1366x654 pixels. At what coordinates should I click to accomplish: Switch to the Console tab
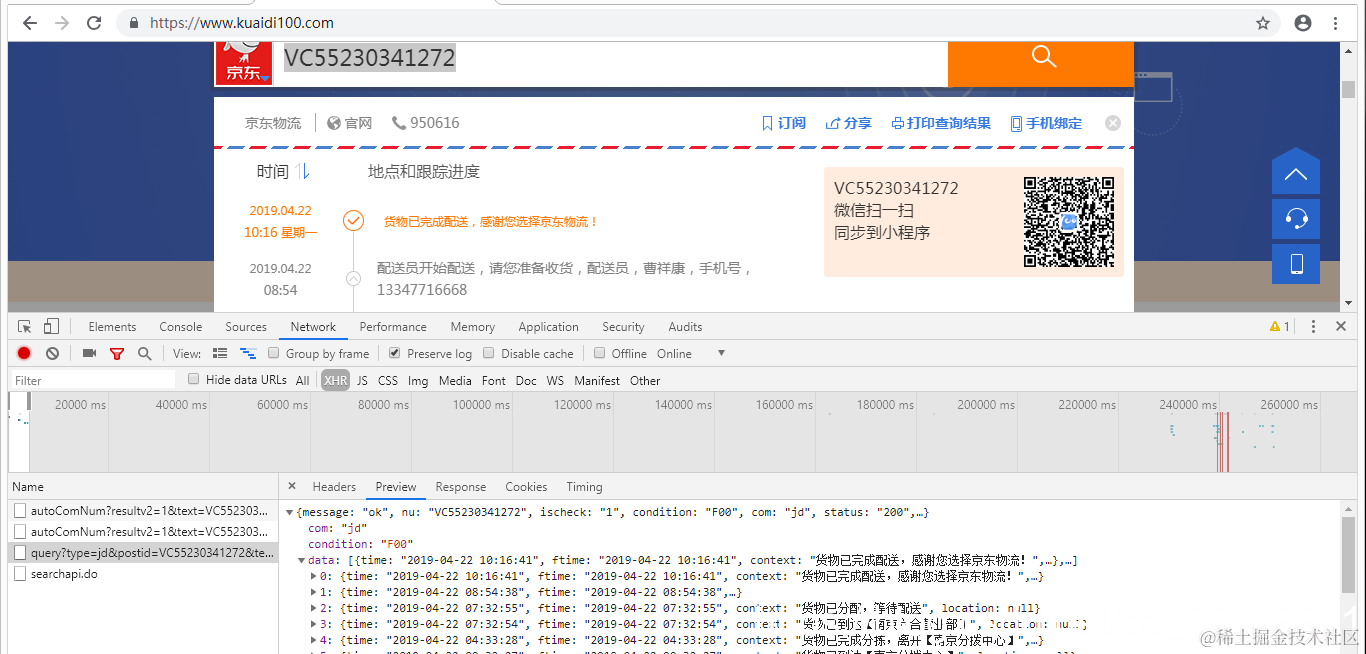181,327
